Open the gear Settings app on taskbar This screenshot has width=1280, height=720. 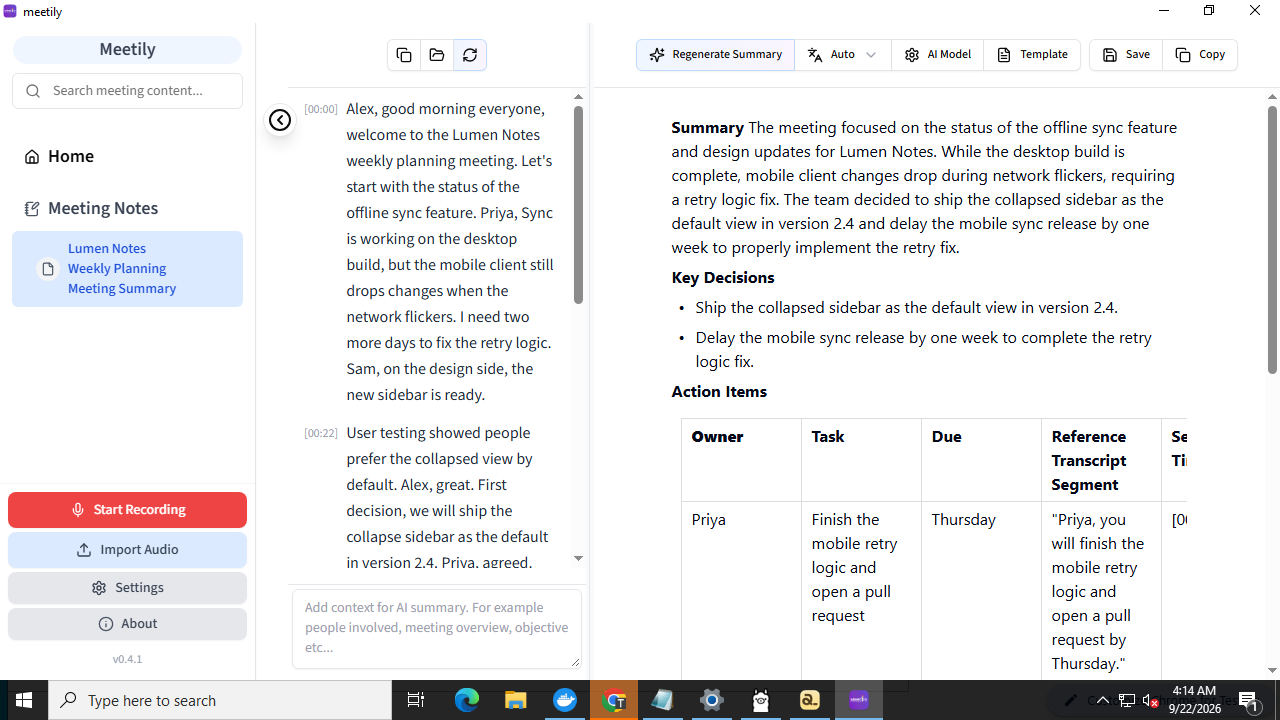point(712,700)
